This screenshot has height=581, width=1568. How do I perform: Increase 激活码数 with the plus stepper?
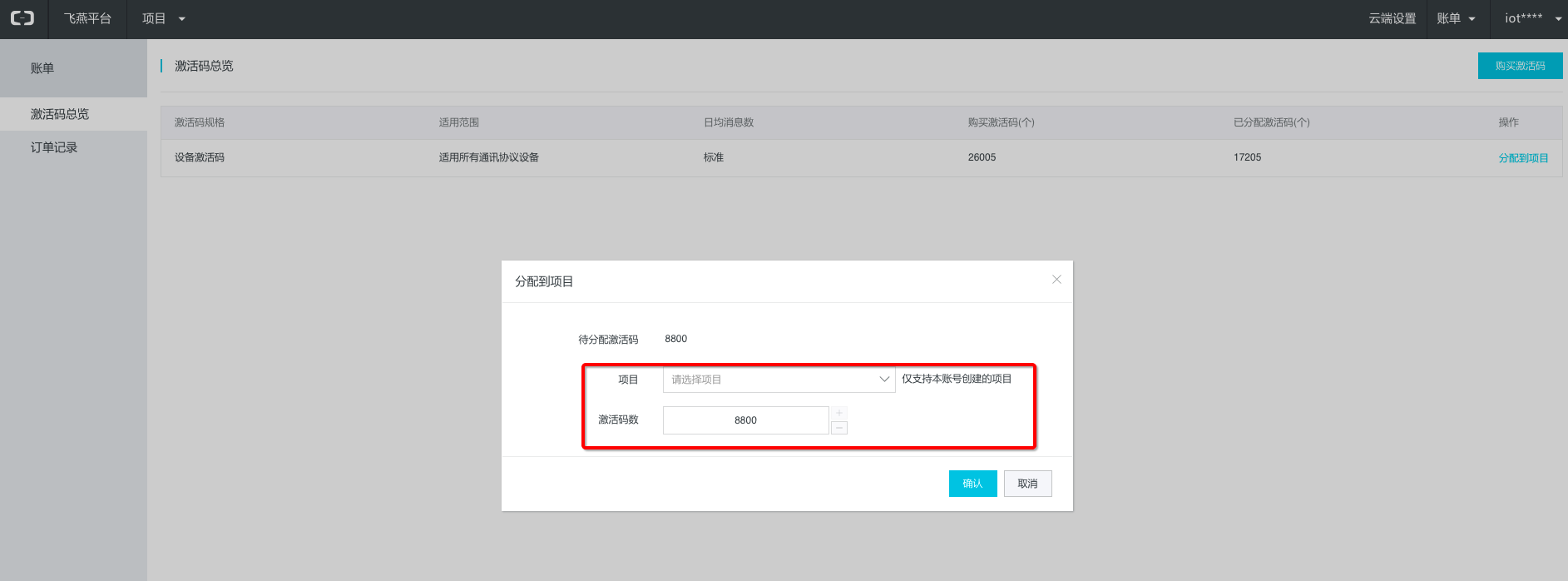point(839,413)
